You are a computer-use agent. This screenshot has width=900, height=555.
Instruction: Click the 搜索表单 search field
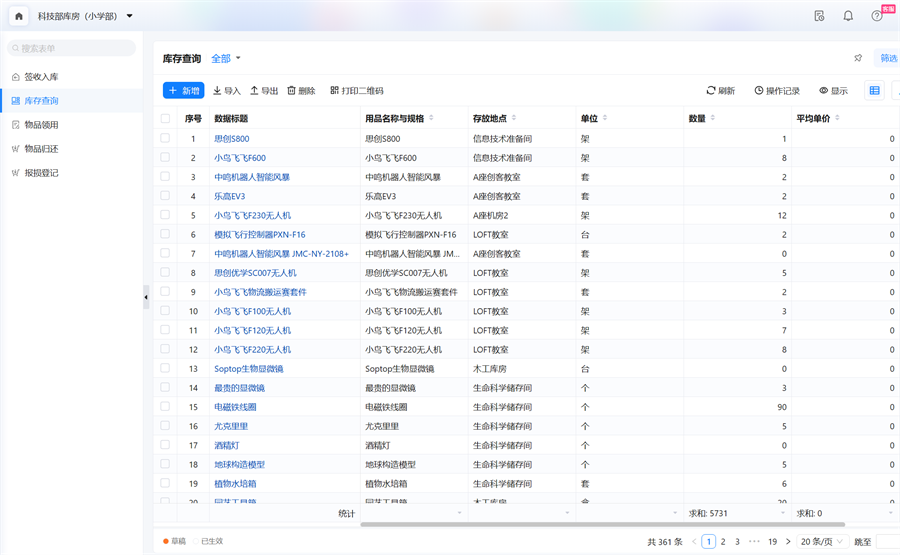72,48
